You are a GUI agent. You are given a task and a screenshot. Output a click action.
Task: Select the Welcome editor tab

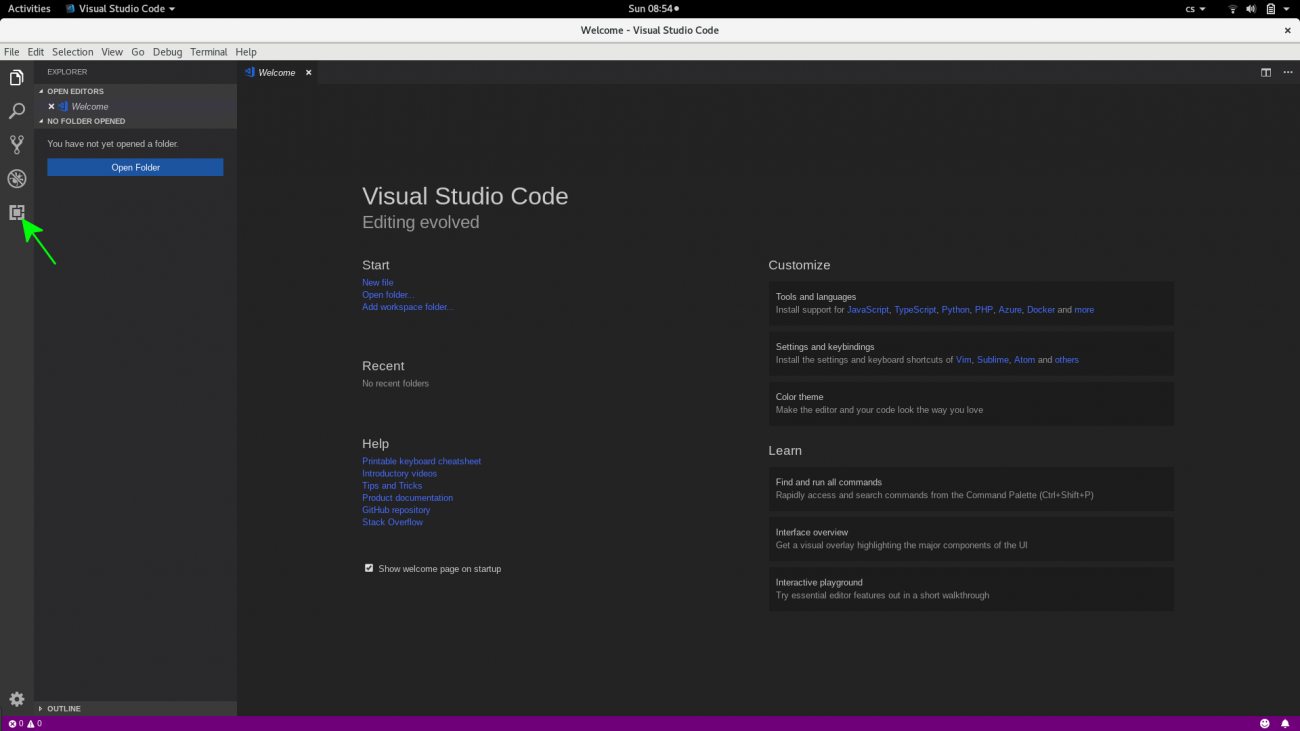(x=278, y=72)
